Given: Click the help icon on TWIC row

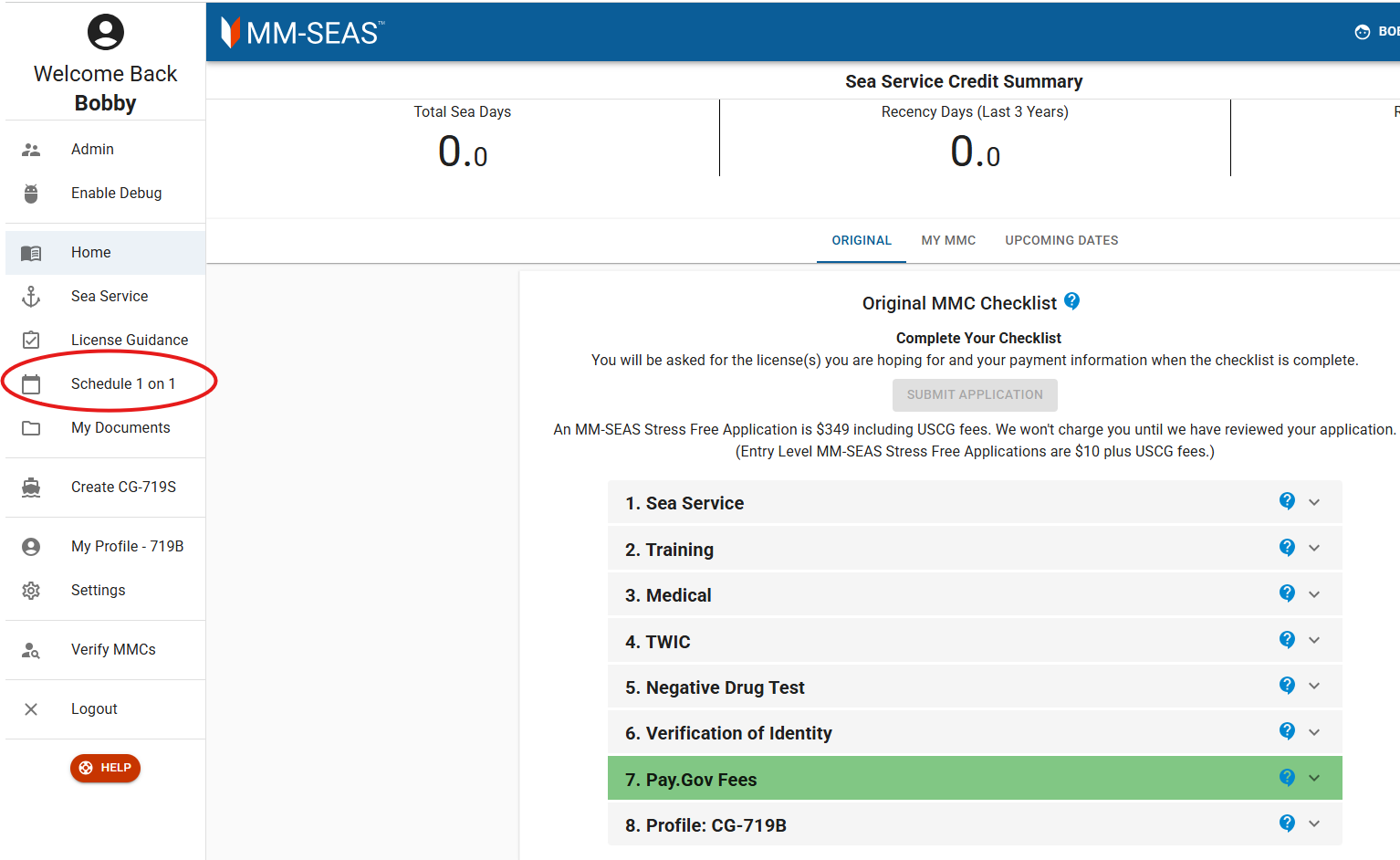Looking at the screenshot, I should coord(1287,640).
